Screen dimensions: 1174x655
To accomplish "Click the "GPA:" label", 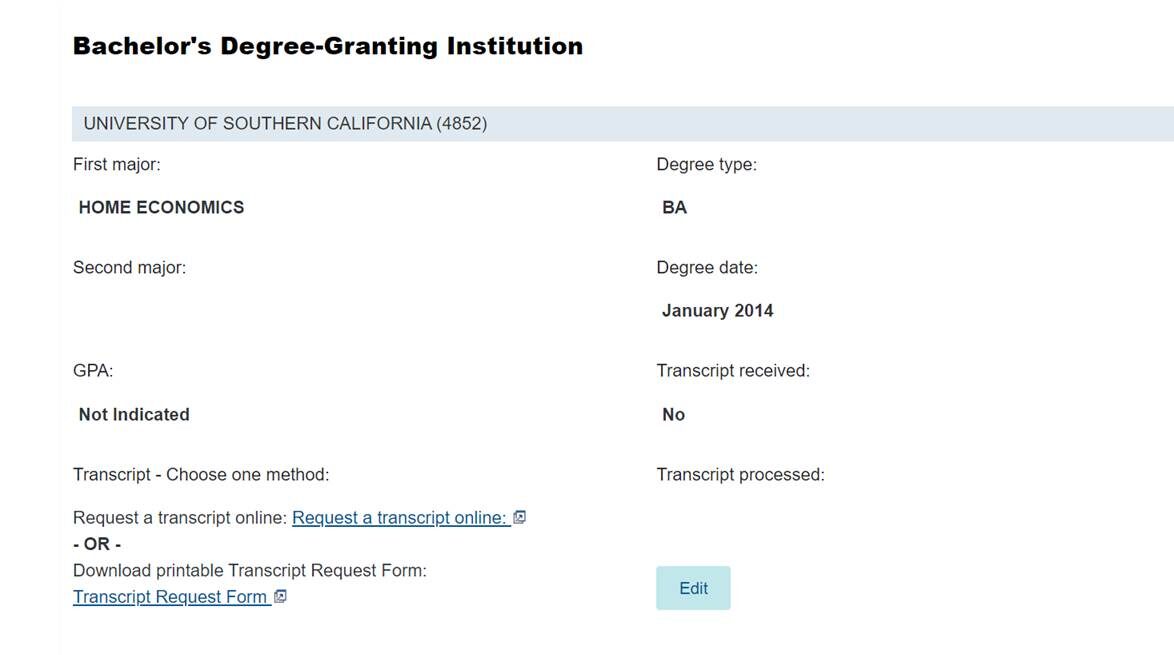I will pyautogui.click(x=93, y=371).
